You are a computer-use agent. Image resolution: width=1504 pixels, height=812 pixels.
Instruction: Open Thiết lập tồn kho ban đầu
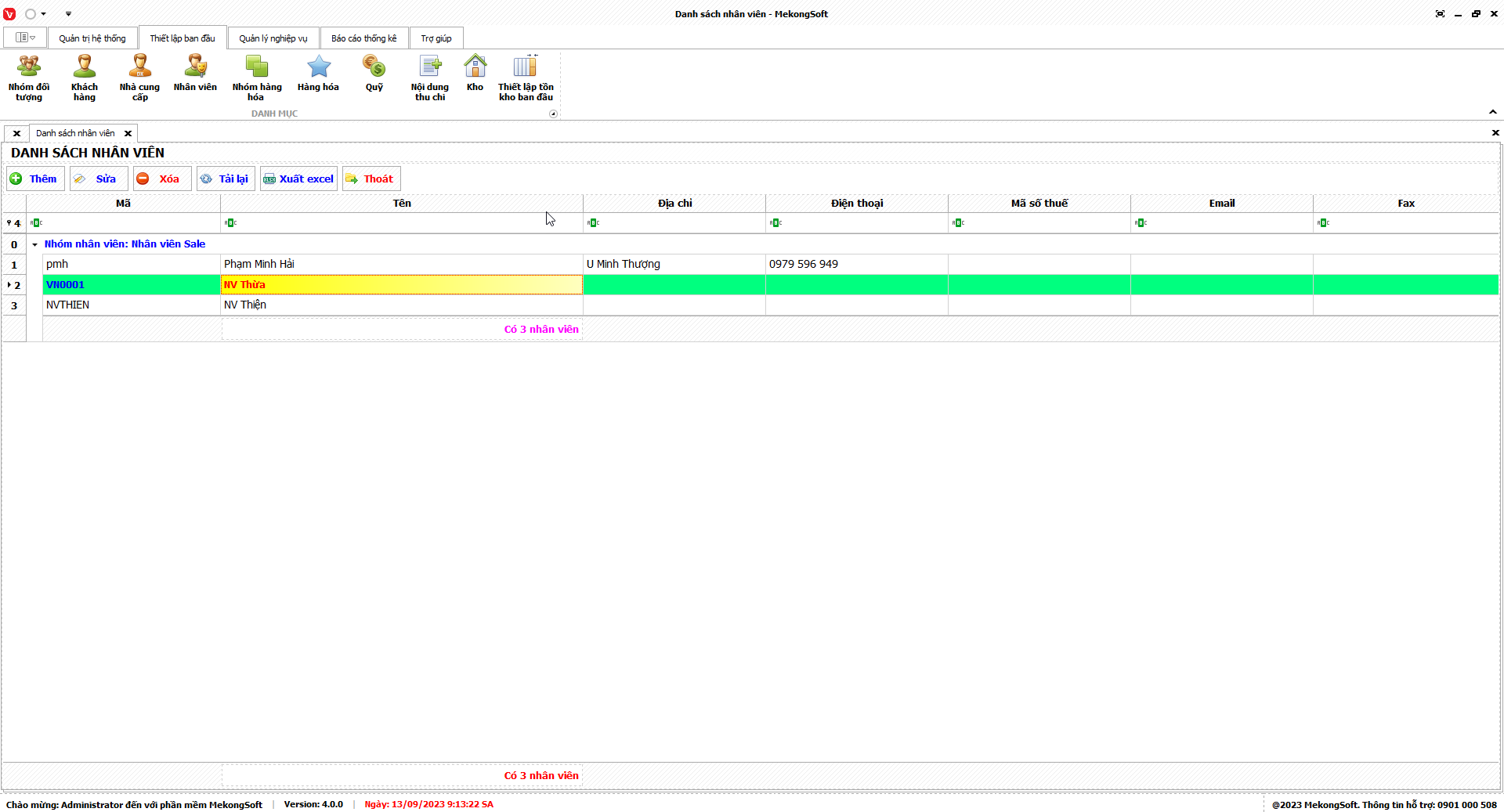pos(526,78)
